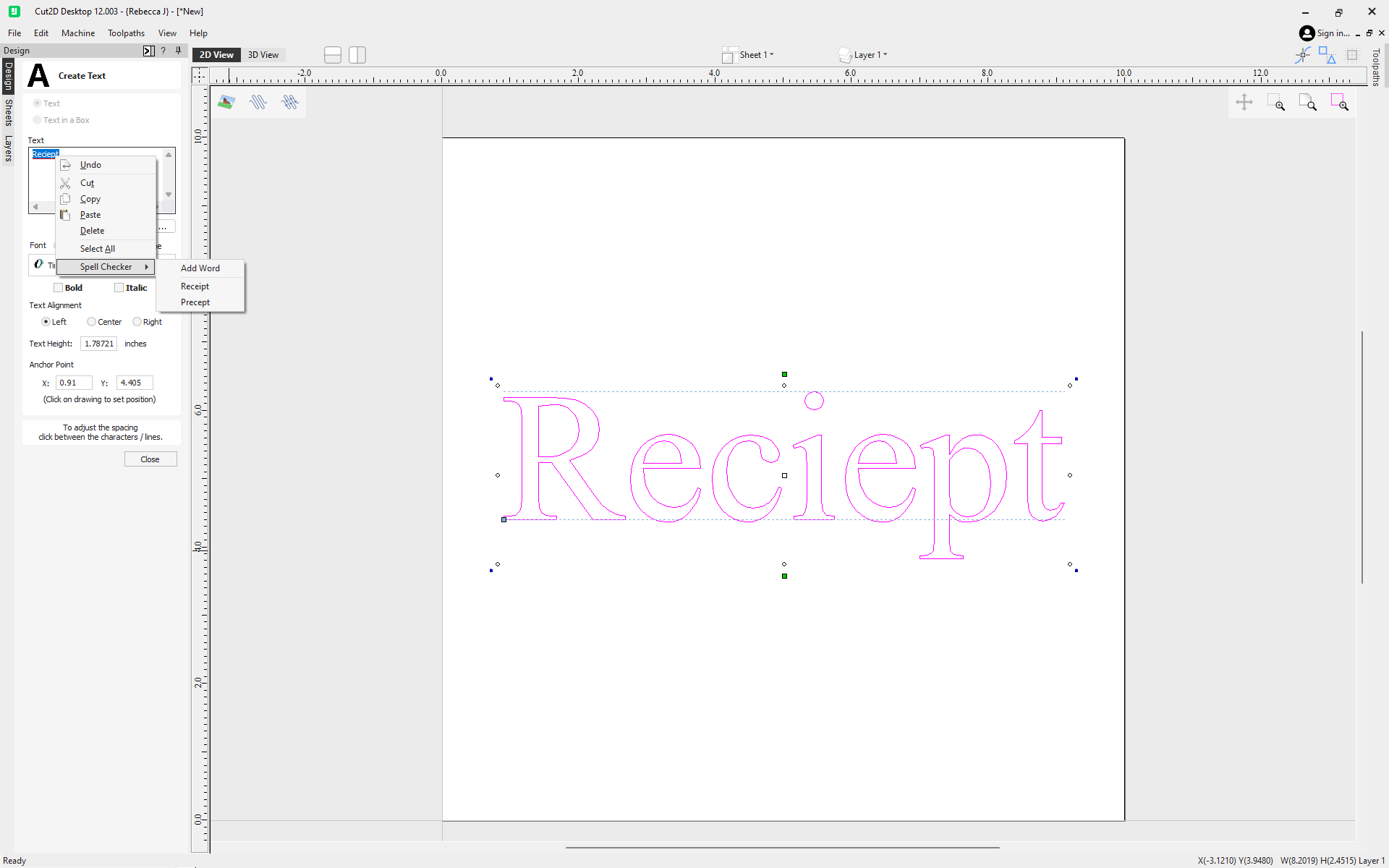Toggle the geometry snap shapes icon
Screen dimensions: 1389x868
pyautogui.click(x=1328, y=55)
